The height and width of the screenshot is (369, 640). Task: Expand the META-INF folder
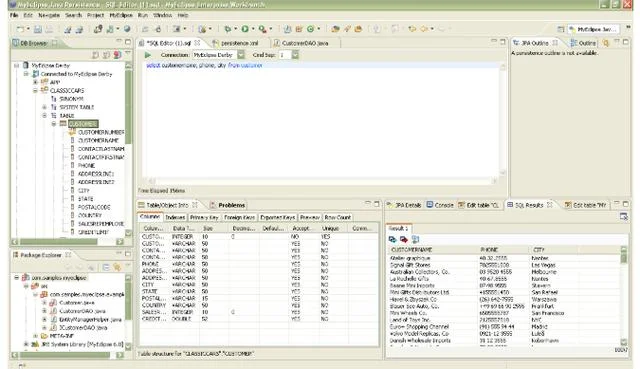click(x=35, y=336)
